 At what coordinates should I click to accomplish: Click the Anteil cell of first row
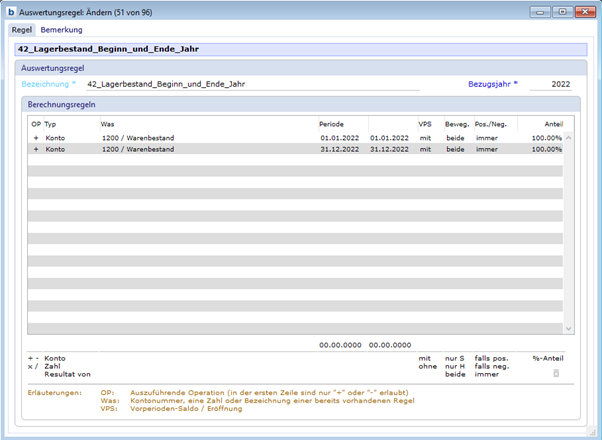click(545, 137)
